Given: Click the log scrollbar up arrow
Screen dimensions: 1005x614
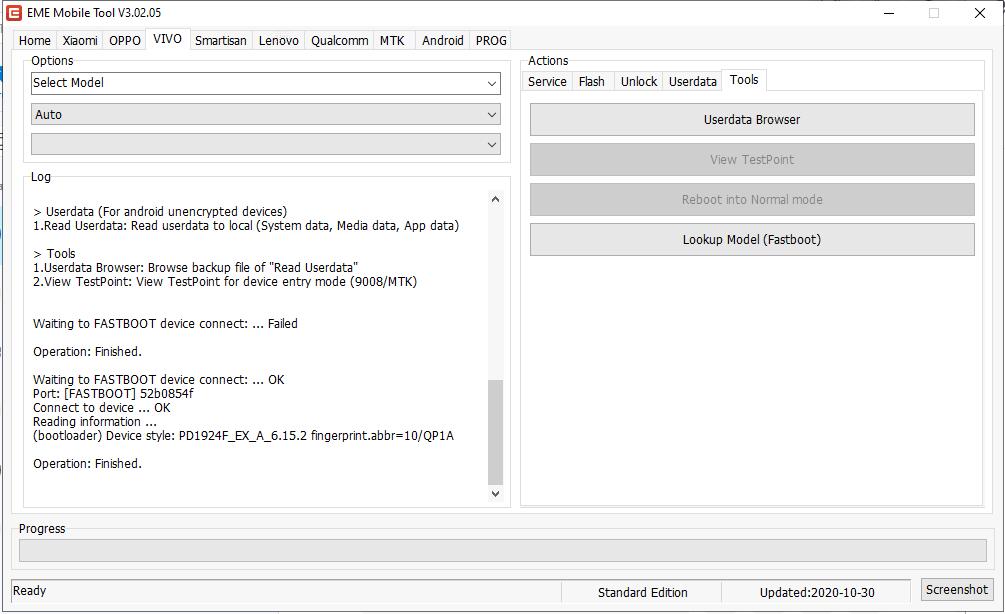Looking at the screenshot, I should click(495, 199).
